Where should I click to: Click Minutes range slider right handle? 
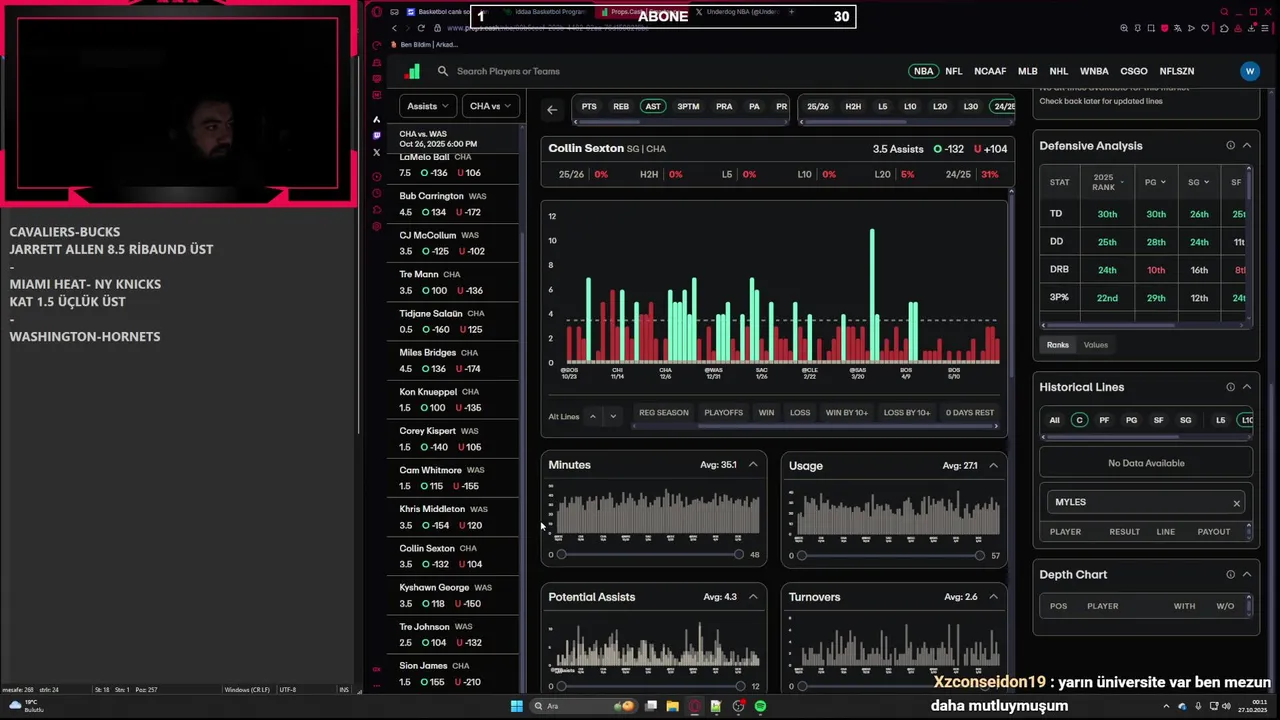(739, 555)
